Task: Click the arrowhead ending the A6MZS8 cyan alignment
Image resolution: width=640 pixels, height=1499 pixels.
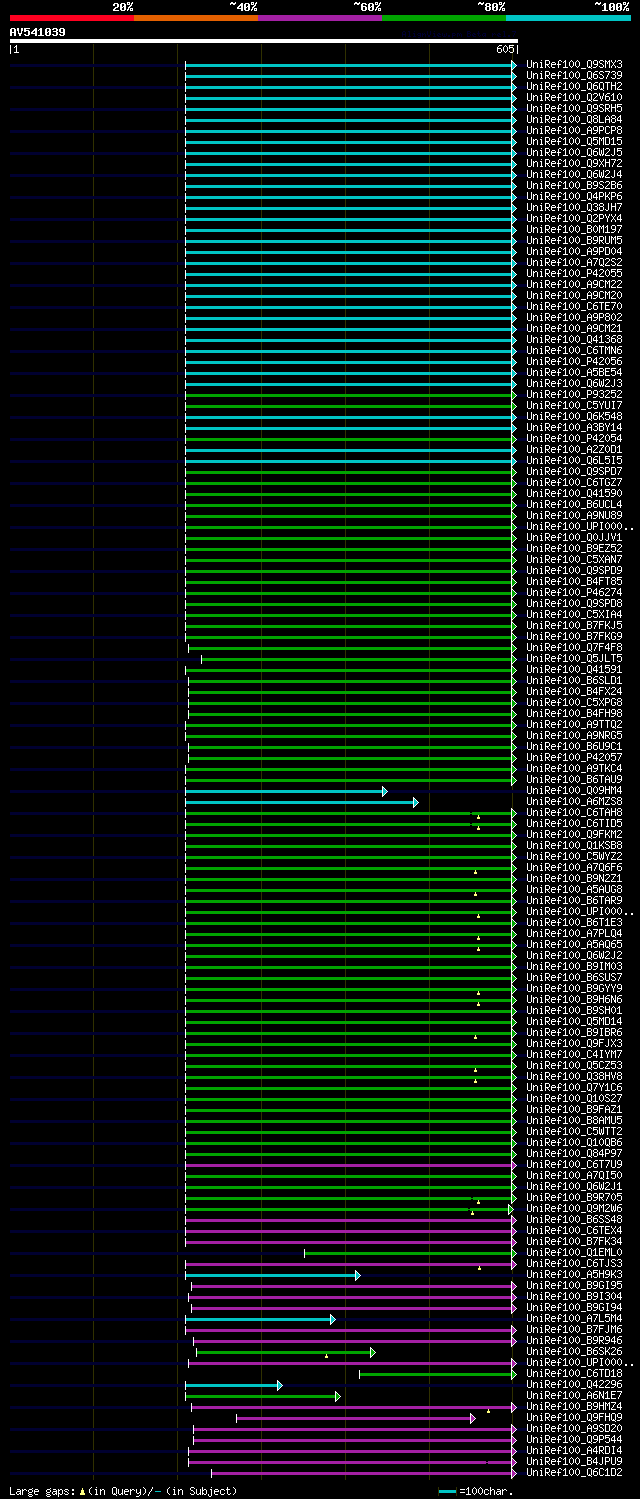Action: (415, 802)
